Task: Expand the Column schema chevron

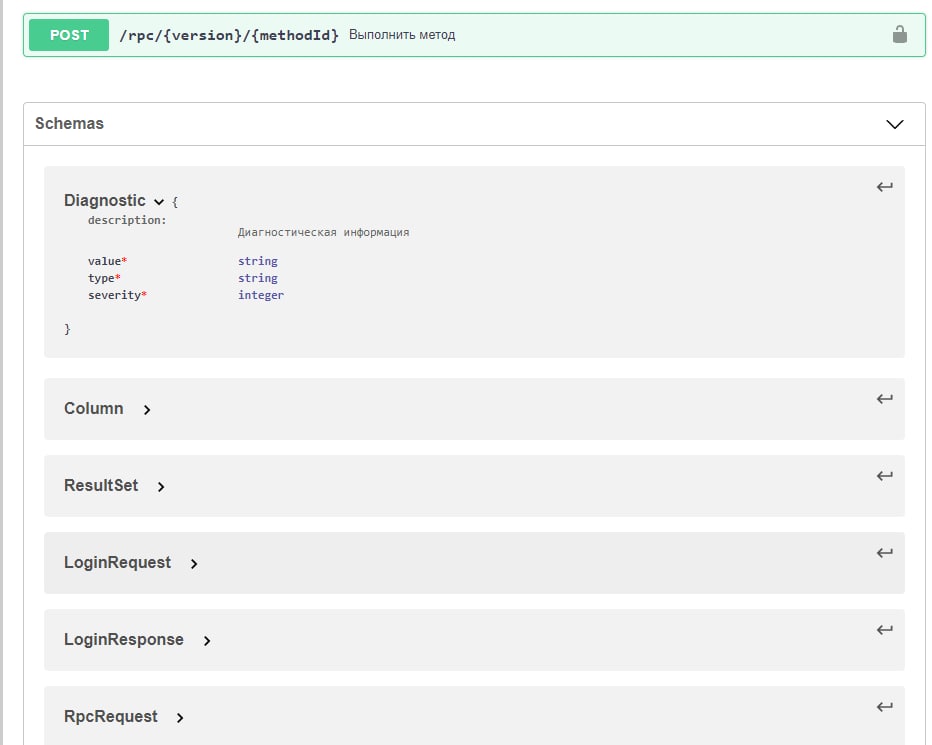Action: [147, 410]
